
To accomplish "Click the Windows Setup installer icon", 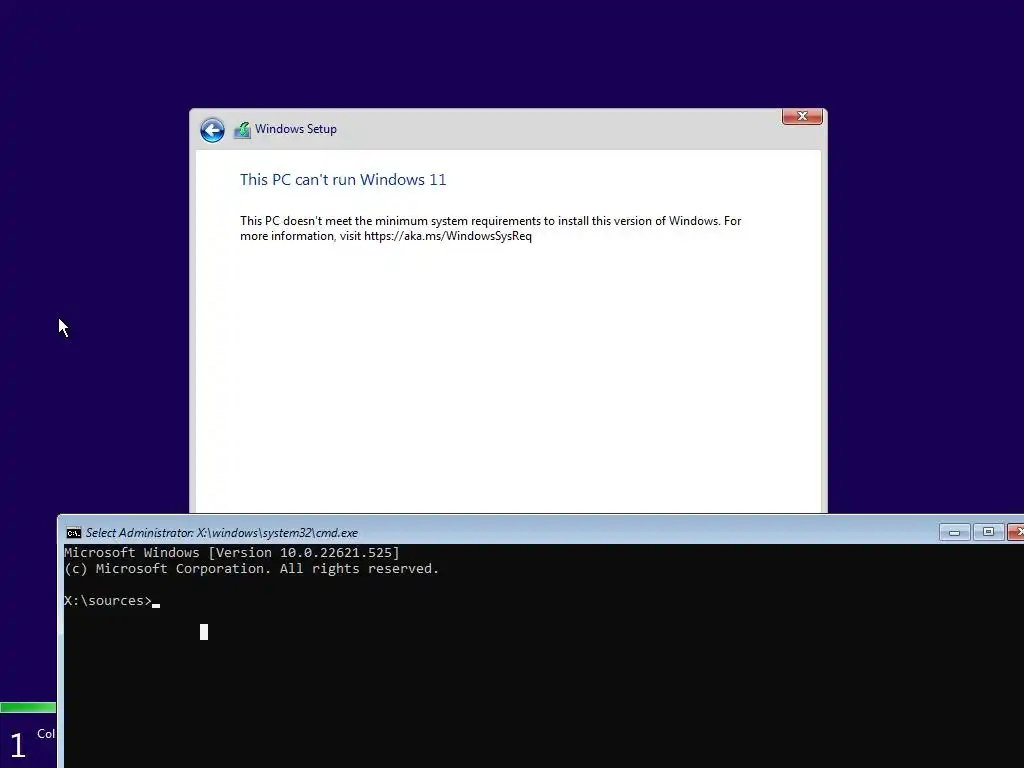I will point(242,130).
